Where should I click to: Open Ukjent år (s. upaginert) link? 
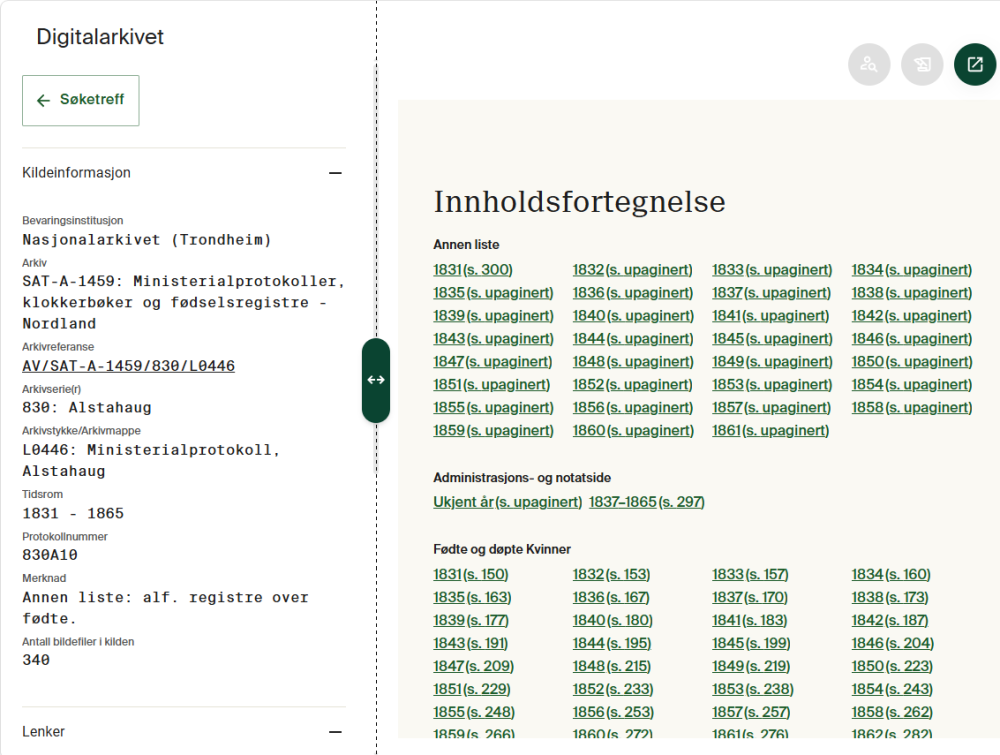tap(508, 502)
